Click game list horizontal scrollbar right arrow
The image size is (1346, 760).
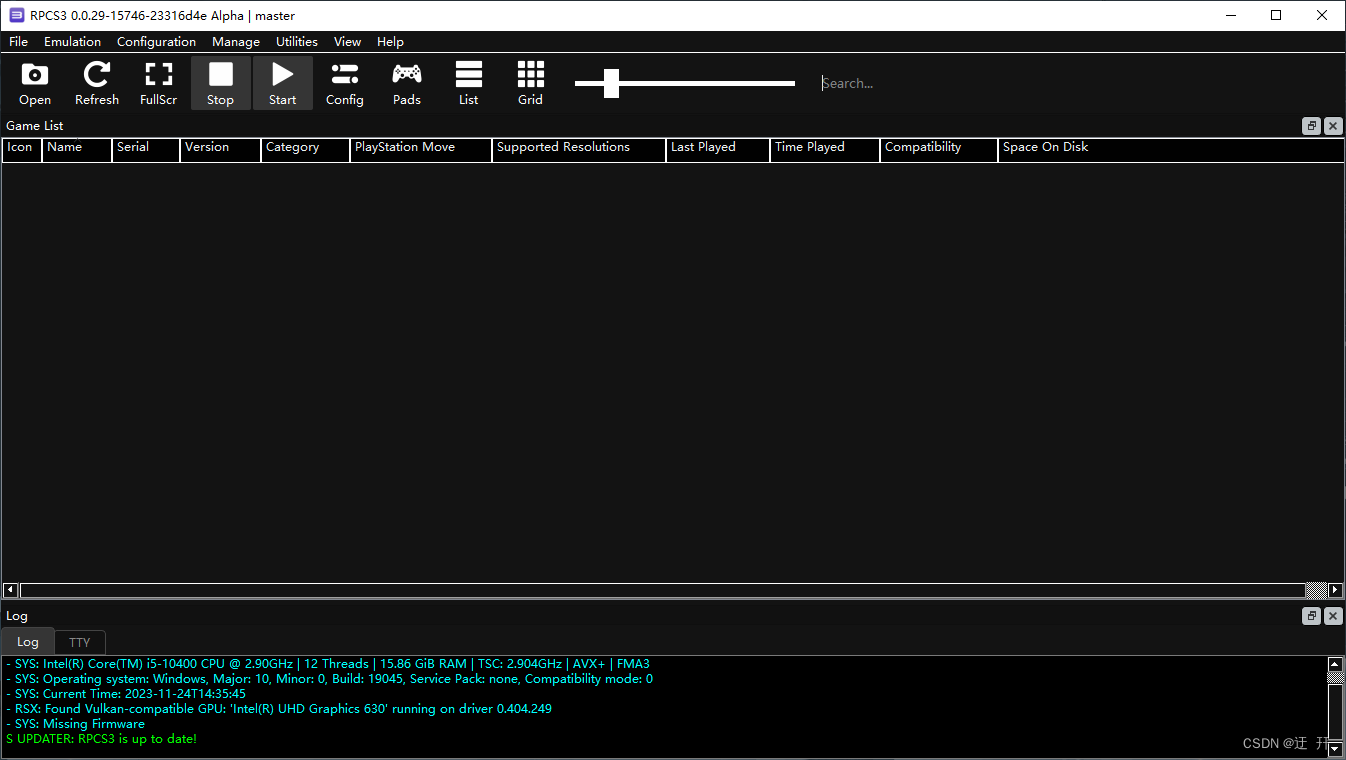[x=1335, y=590]
